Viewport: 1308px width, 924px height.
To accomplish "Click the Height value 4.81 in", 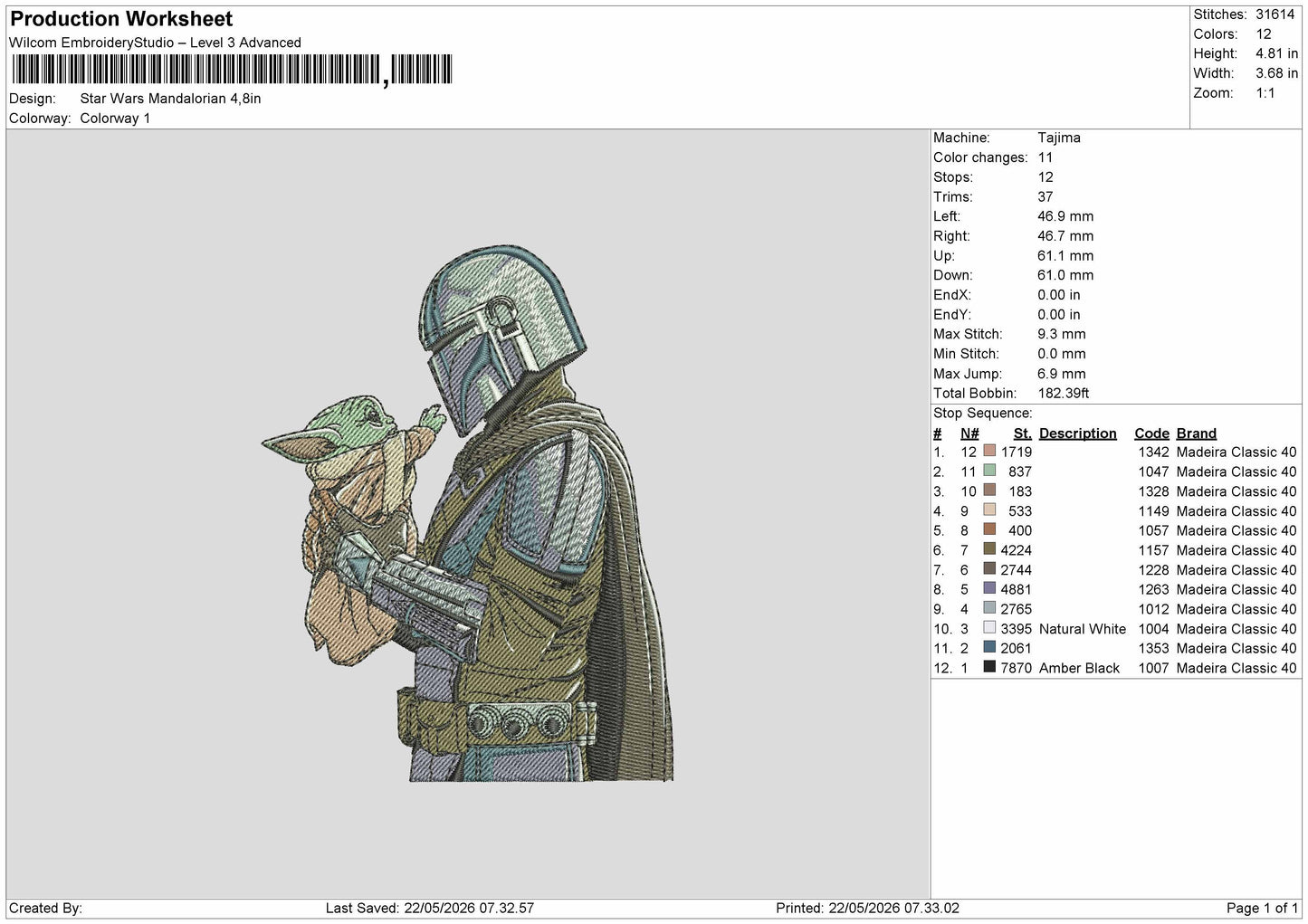I will tap(1276, 54).
